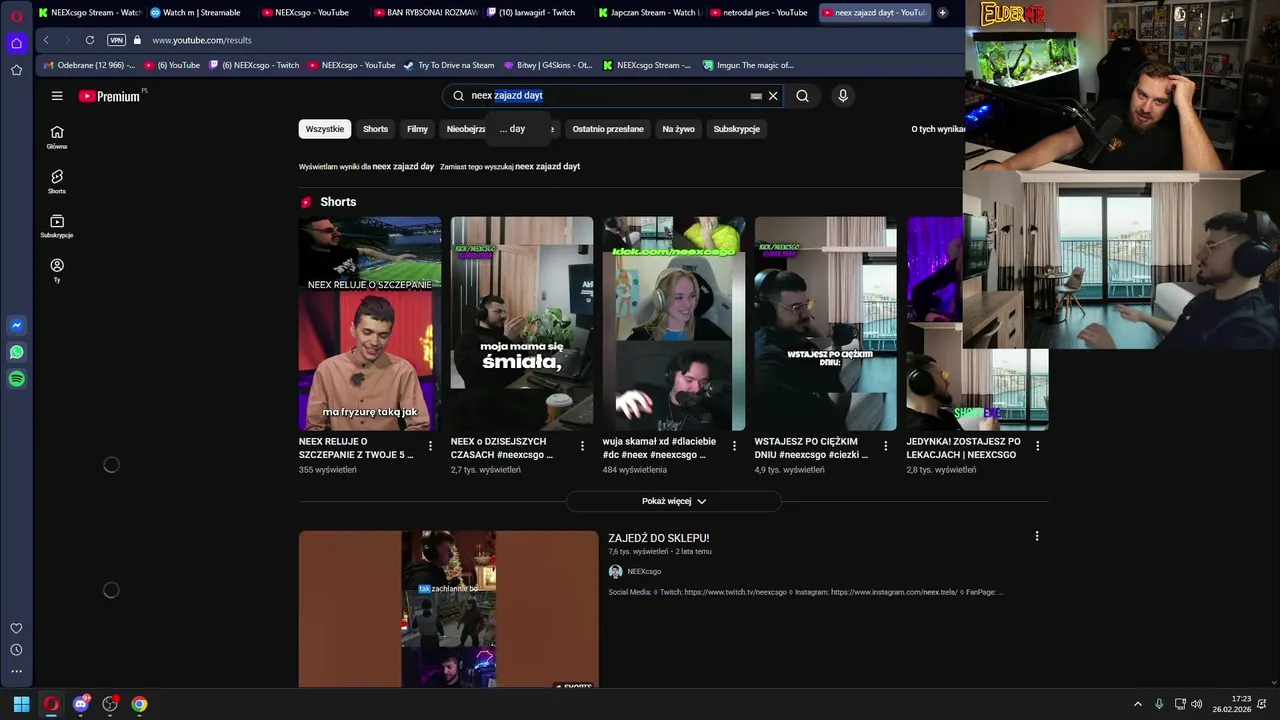The width and height of the screenshot is (1280, 720).
Task: Reload the page with browser refresh icon
Action: [x=90, y=40]
